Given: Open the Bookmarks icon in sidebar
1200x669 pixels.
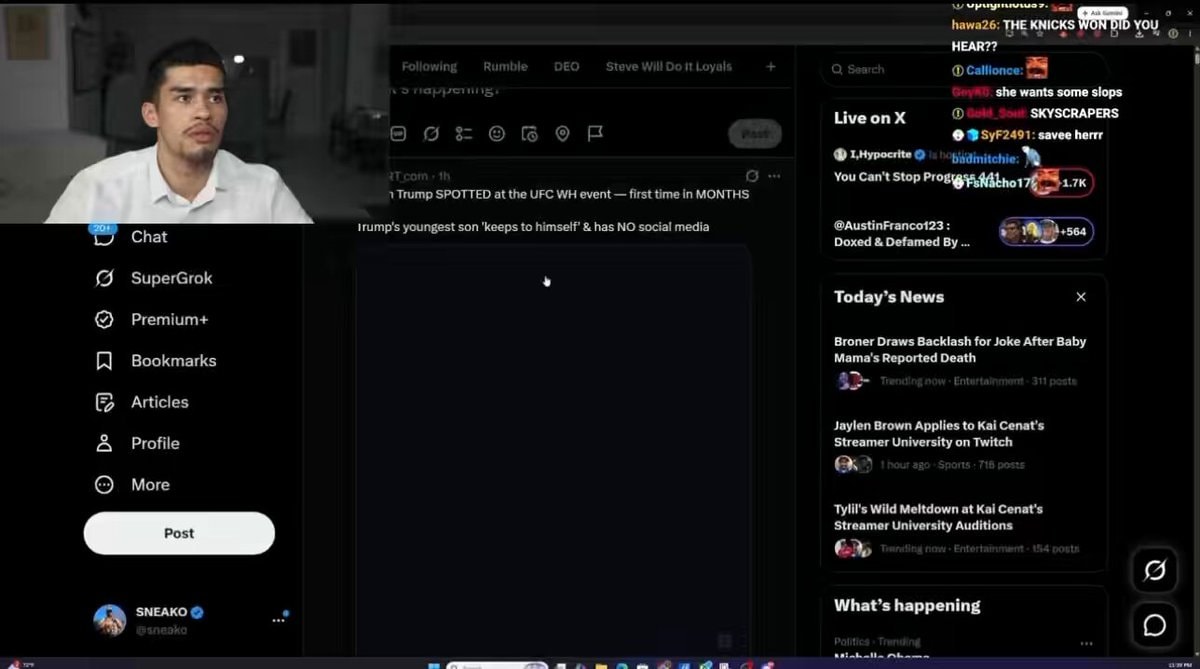Looking at the screenshot, I should [x=104, y=361].
